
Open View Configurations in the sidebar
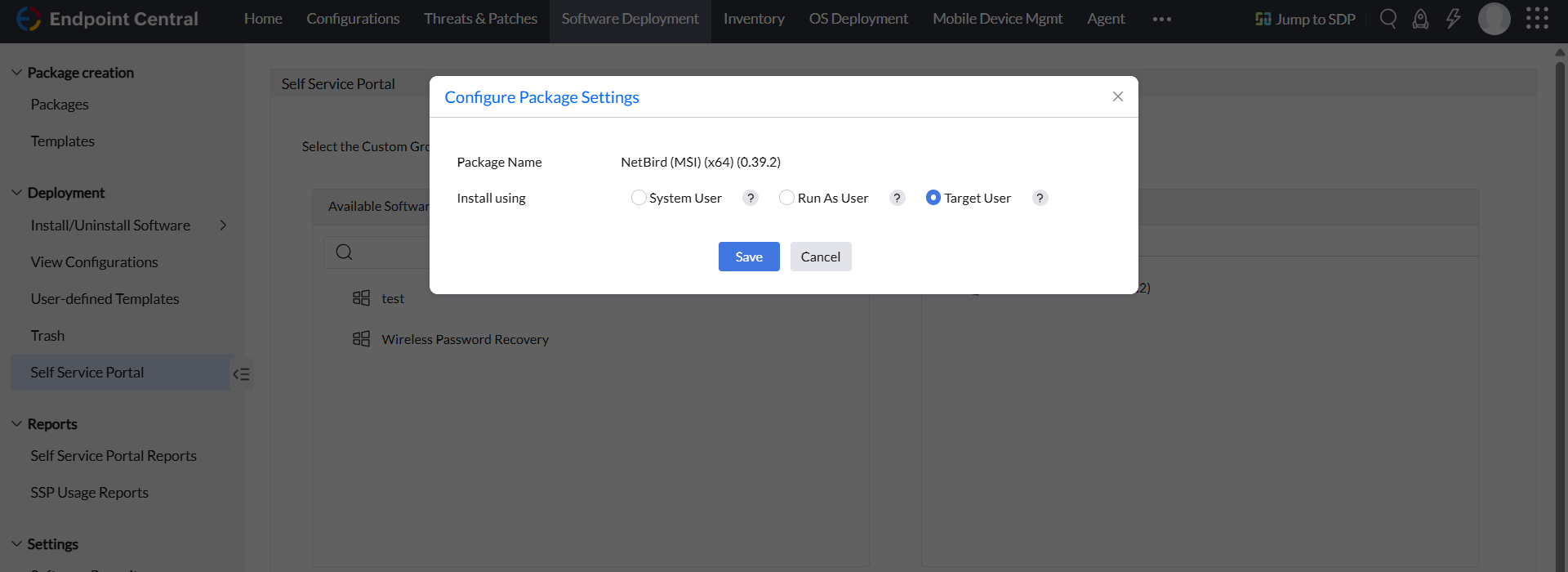tap(94, 262)
